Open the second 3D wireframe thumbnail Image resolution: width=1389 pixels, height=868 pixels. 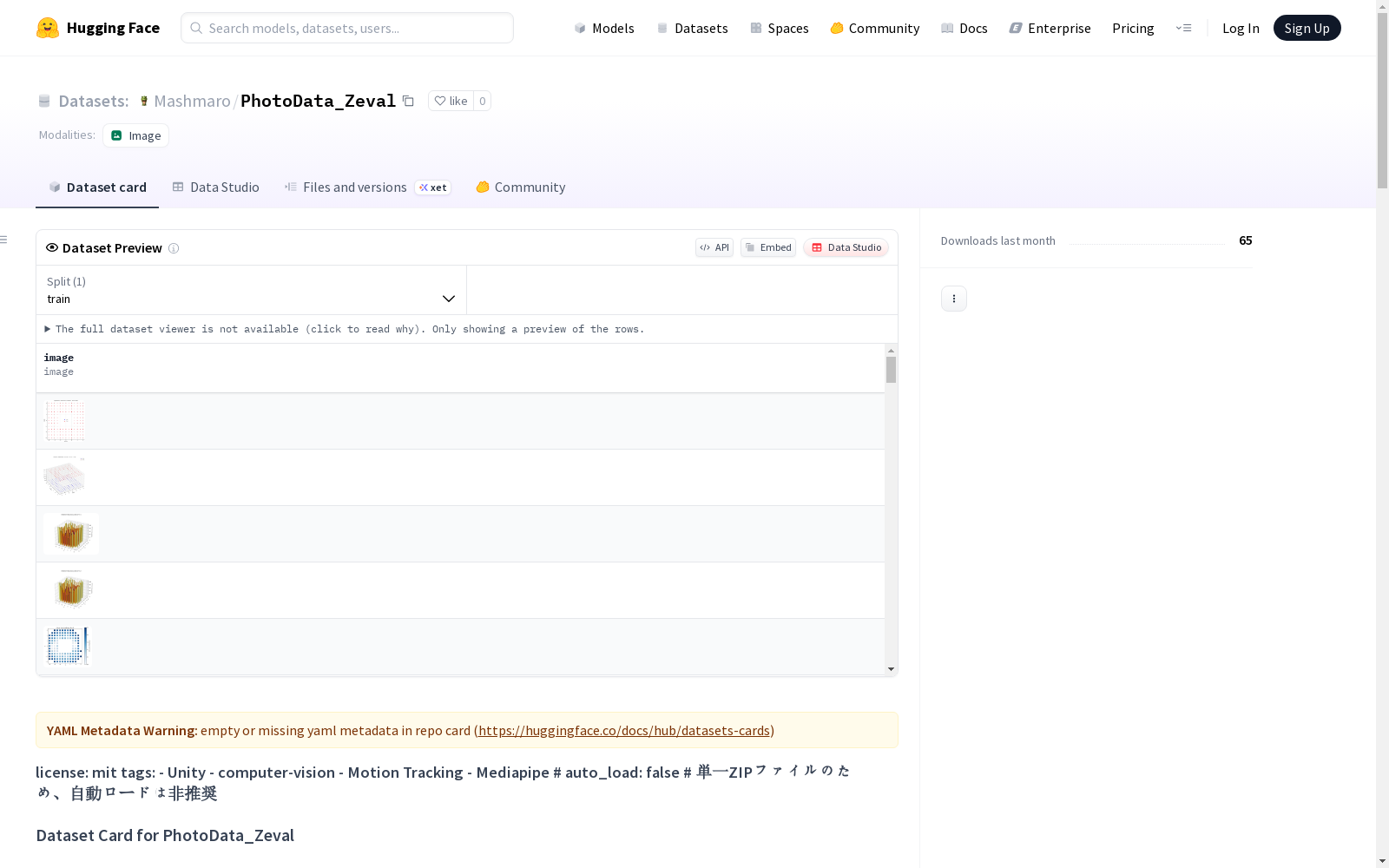pos(65,477)
